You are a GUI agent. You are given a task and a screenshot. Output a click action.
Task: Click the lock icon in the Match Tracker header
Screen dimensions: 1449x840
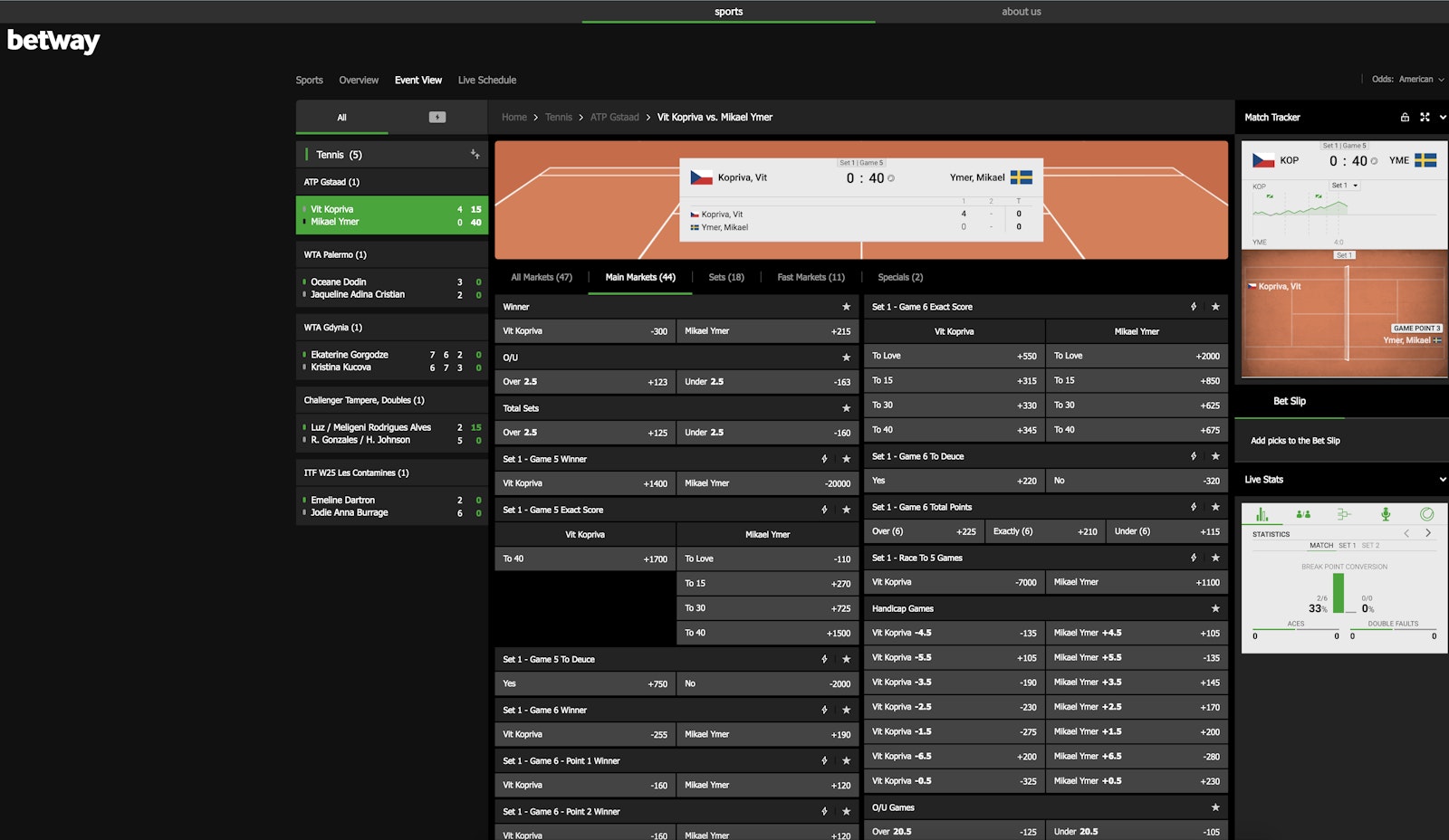1405,117
